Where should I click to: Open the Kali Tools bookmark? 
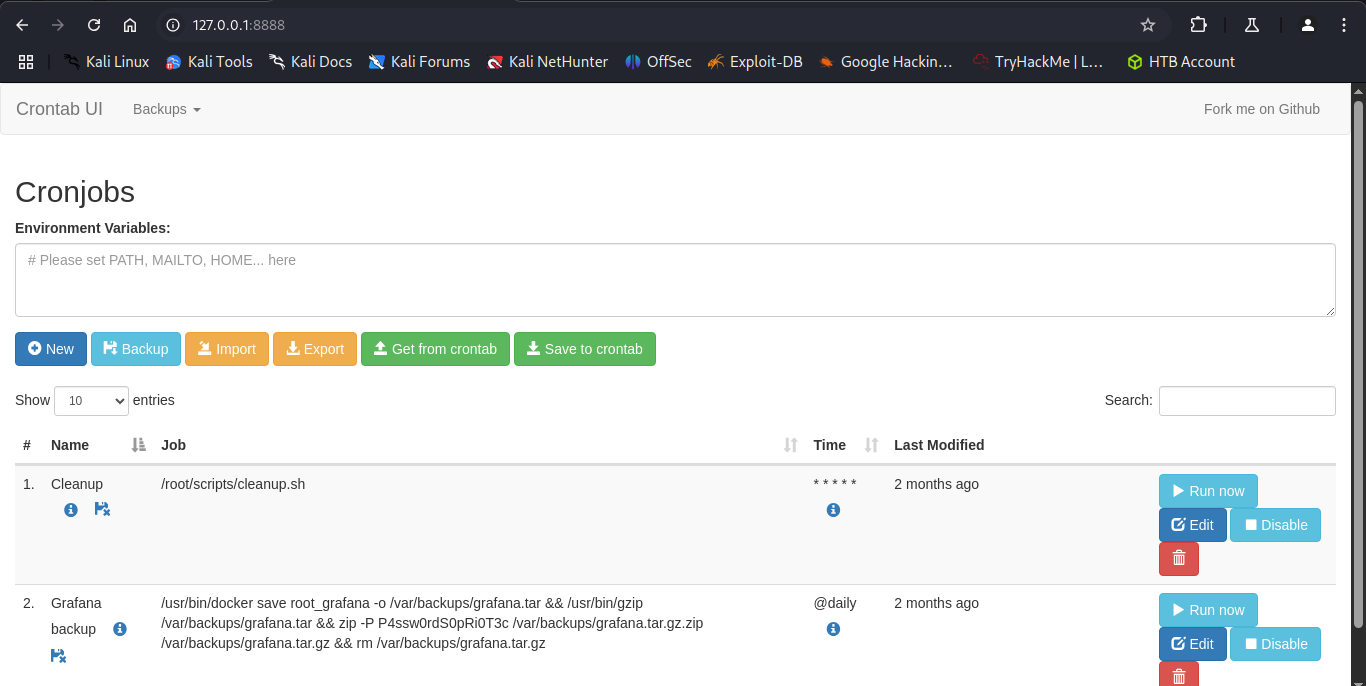click(x=209, y=62)
